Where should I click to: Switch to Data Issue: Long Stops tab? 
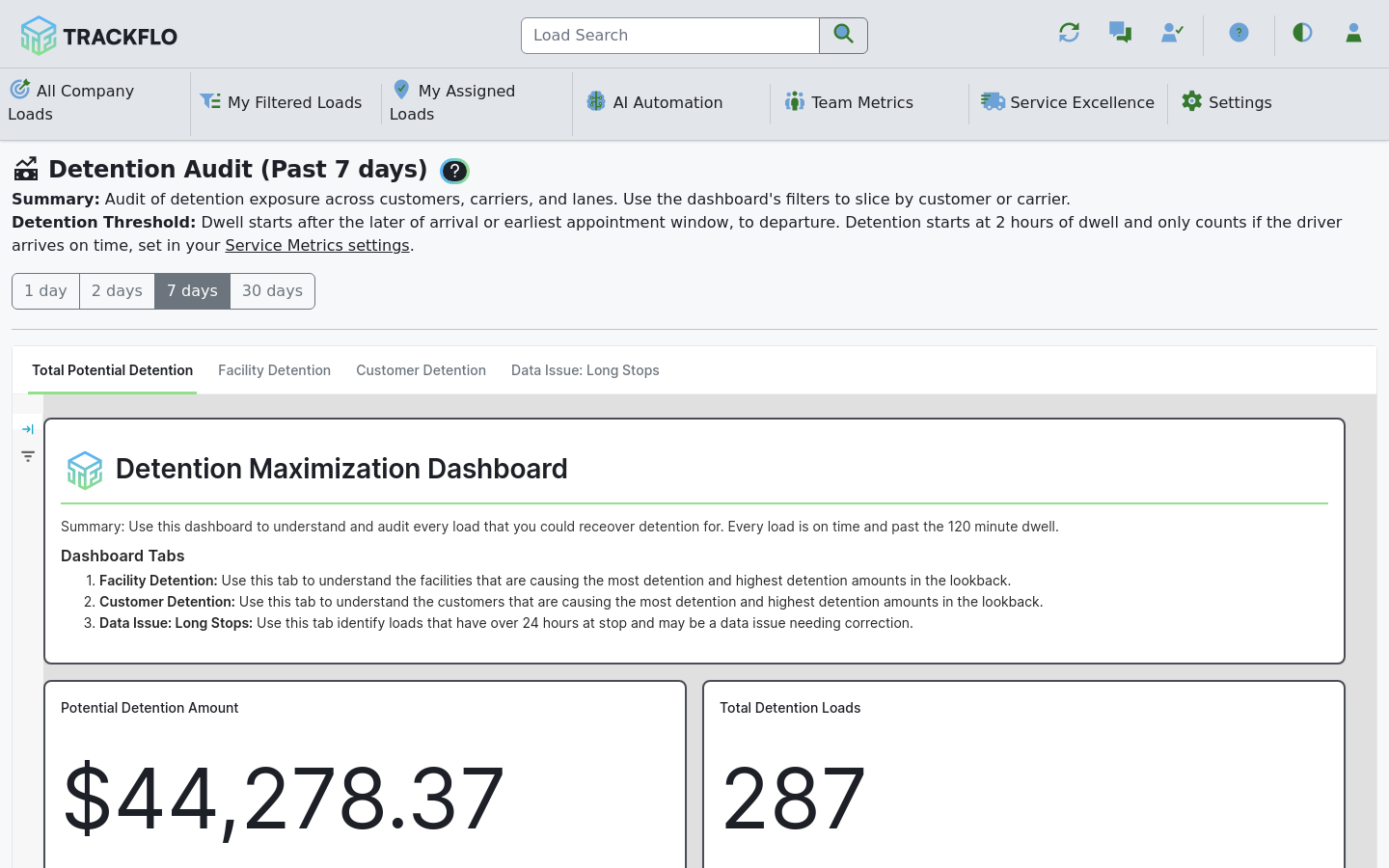(586, 370)
